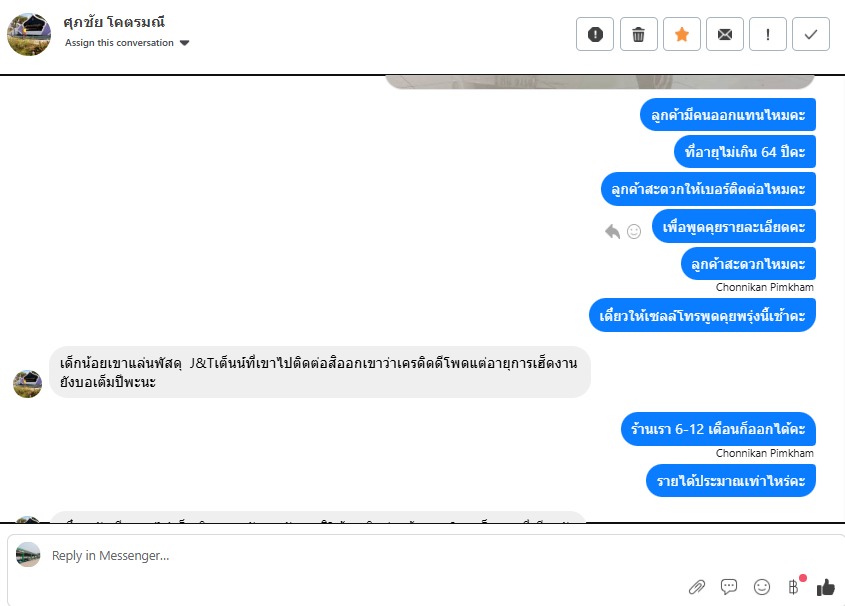This screenshot has width=845, height=606.
Task: Flag conversation as priority with exclamation icon
Action: [x=767, y=34]
